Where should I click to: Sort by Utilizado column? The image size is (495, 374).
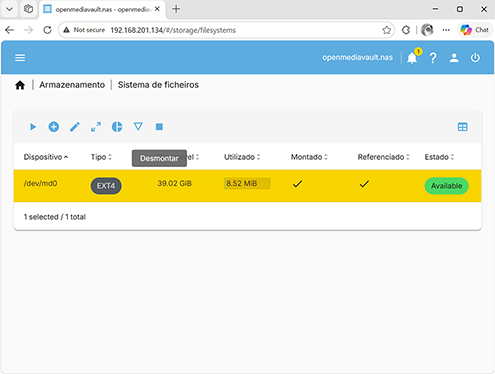click(242, 157)
